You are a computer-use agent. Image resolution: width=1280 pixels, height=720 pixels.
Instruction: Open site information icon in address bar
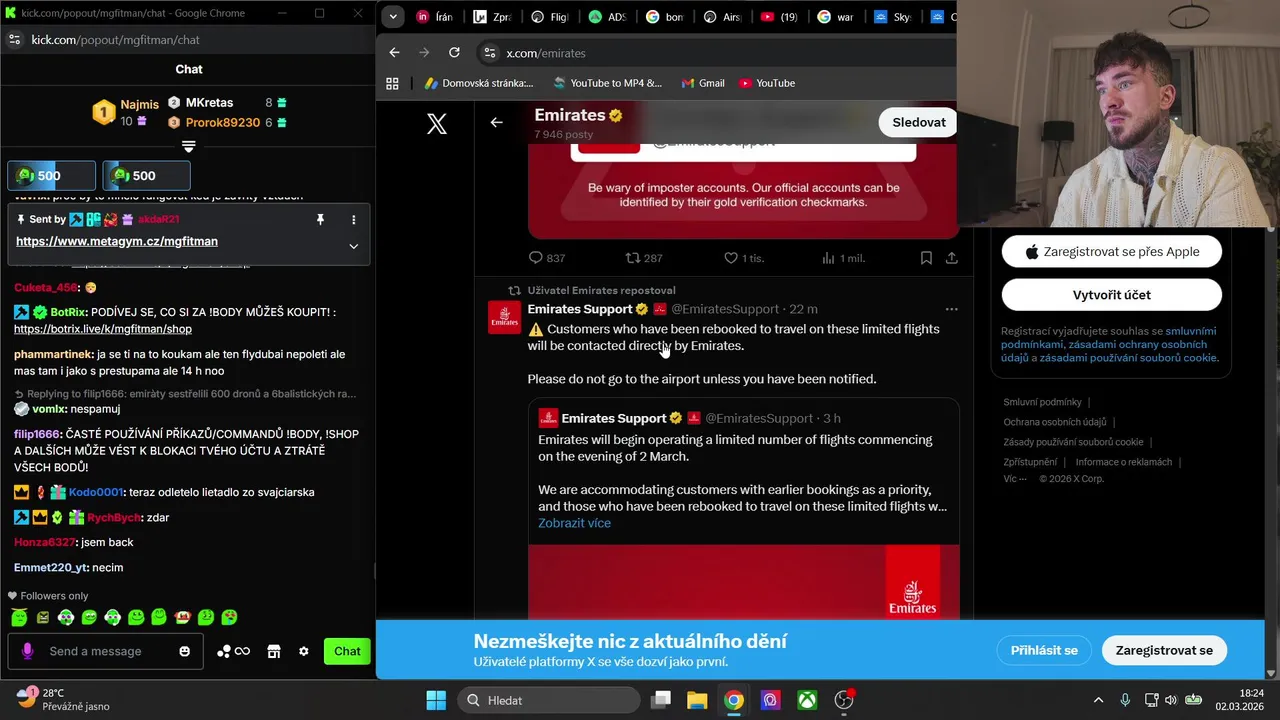click(x=489, y=53)
